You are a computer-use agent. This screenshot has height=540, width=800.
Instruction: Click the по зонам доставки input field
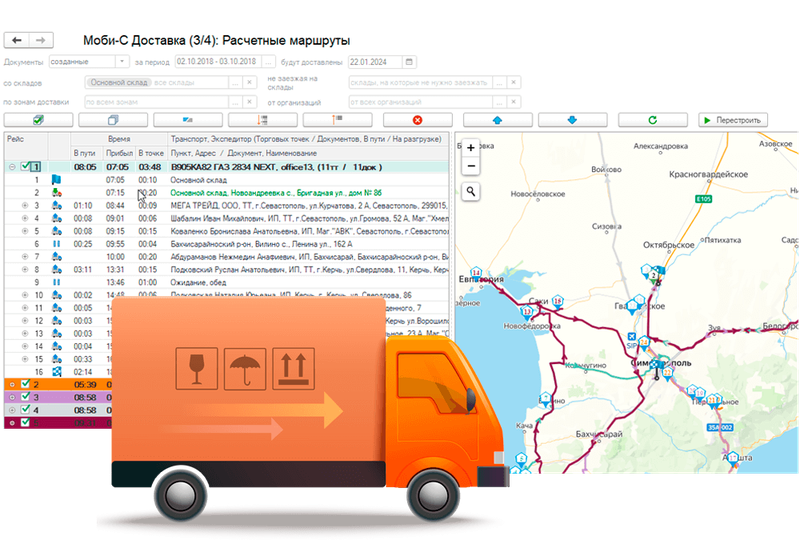pyautogui.click(x=157, y=102)
